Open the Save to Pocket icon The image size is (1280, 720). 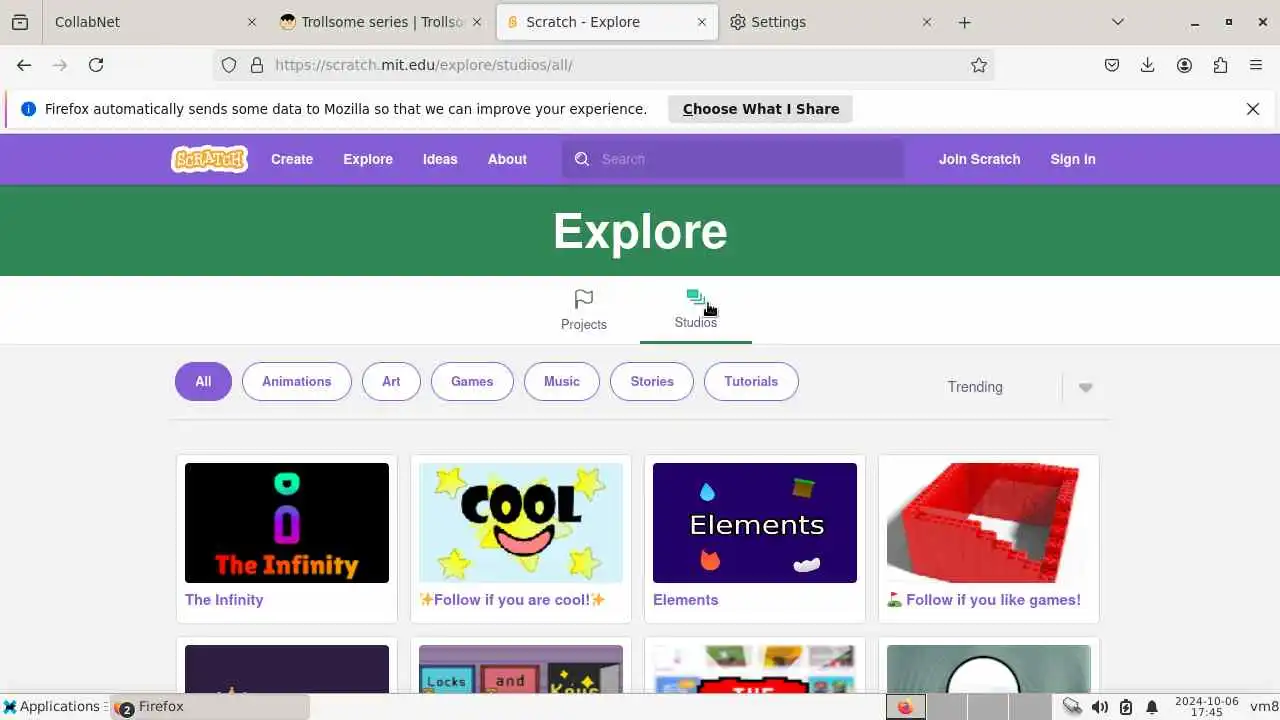[1112, 65]
